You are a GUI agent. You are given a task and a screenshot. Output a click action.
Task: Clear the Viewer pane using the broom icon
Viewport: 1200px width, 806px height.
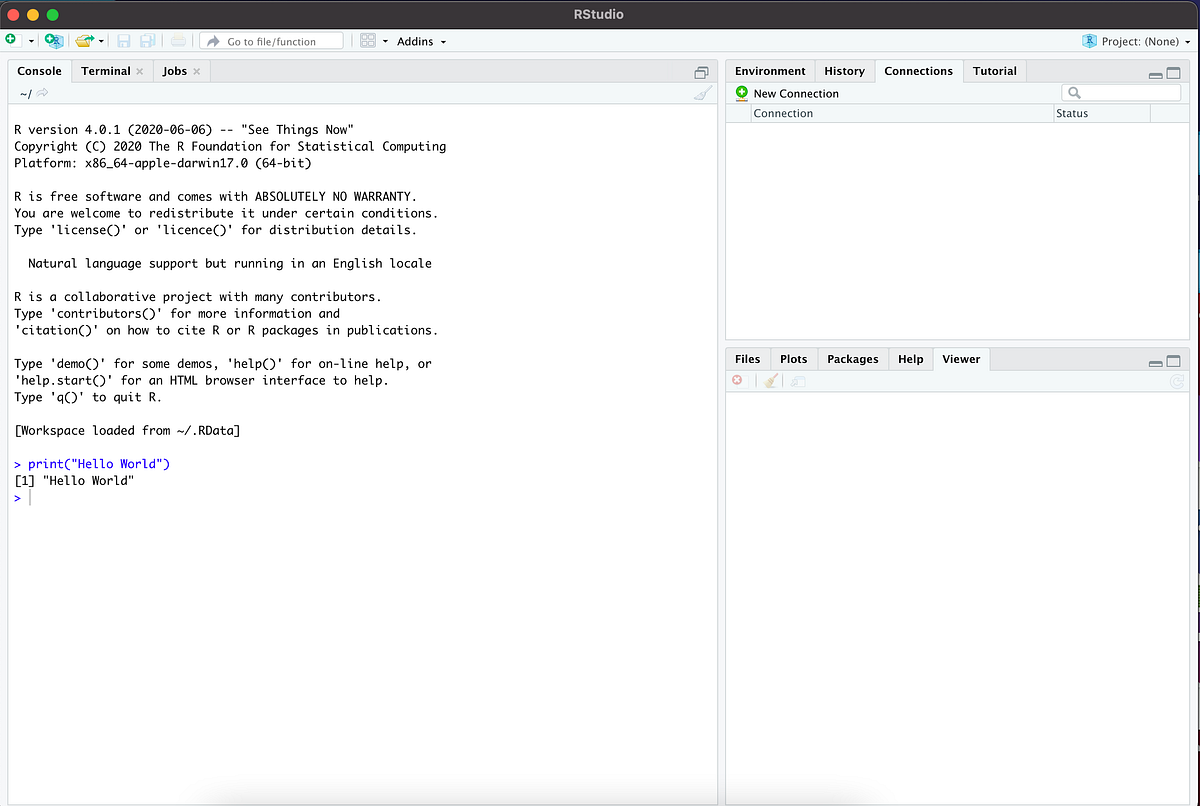pos(770,380)
